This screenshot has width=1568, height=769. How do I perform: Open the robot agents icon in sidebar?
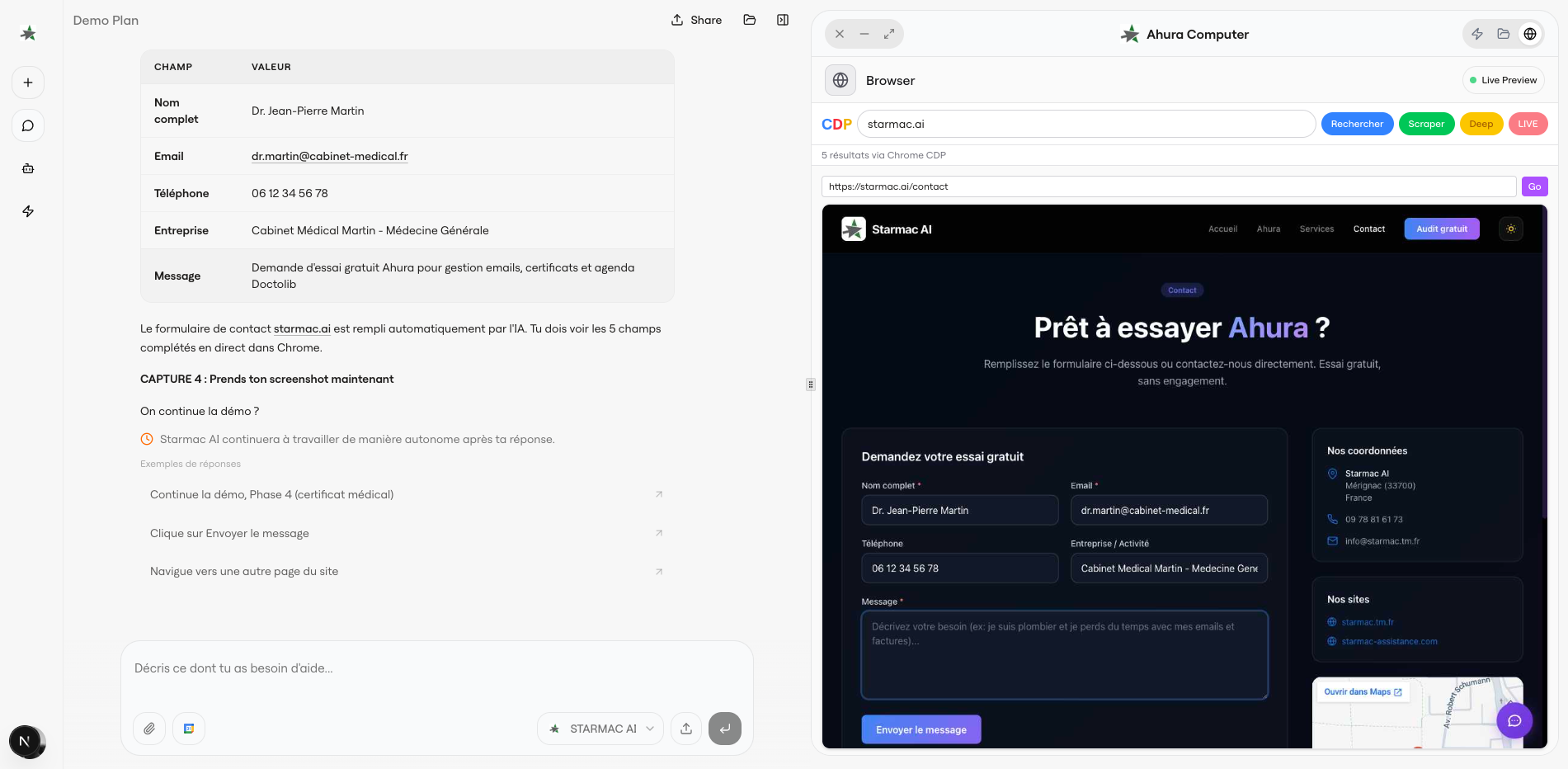[28, 168]
